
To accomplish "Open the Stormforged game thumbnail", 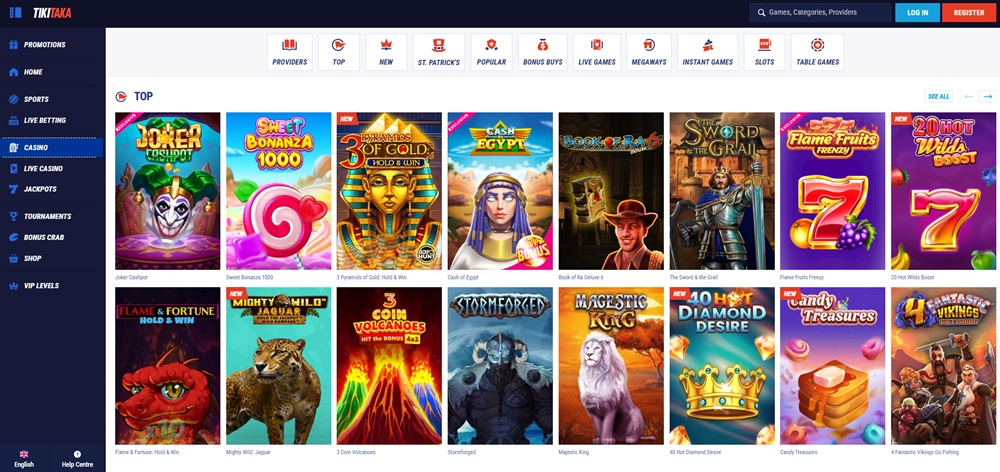I will [x=500, y=365].
